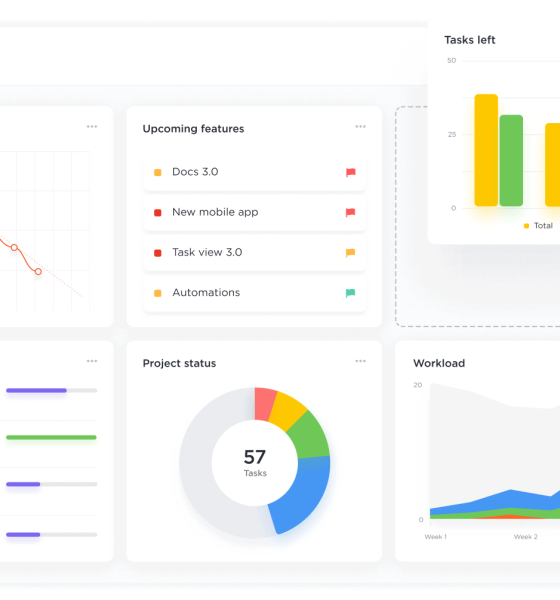Viewport: 560px width, 600px height.
Task: Open Project status card options menu
Action: click(360, 361)
